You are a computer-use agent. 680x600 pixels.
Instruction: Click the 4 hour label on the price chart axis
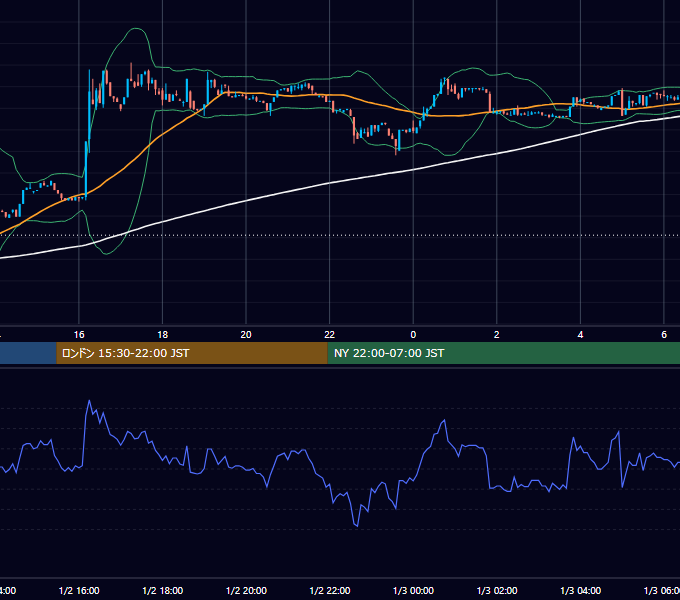coord(580,335)
